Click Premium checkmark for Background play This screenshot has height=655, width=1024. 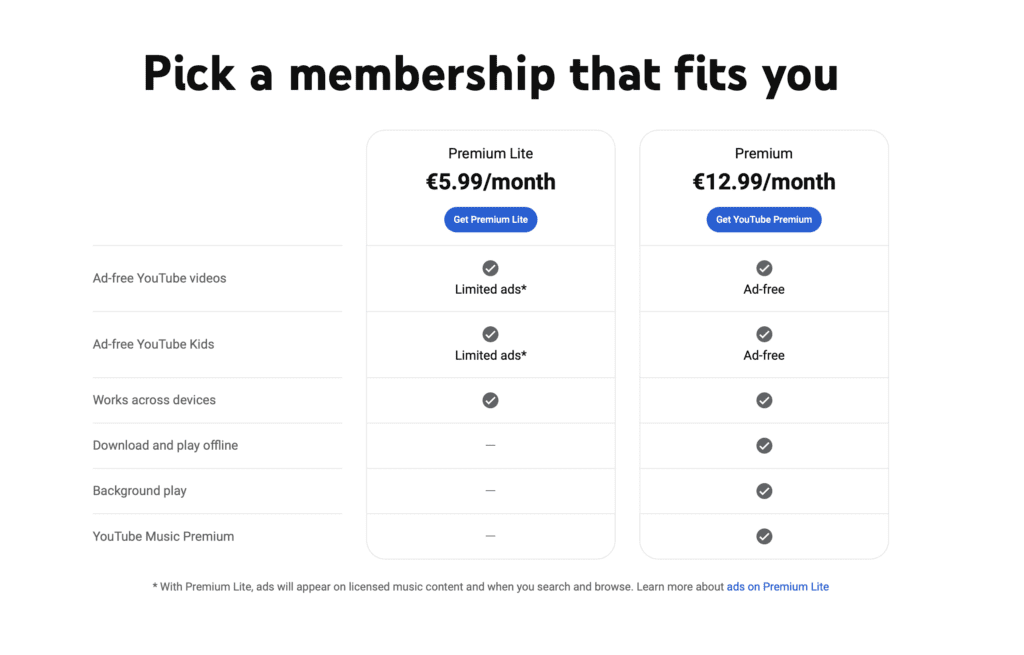(764, 490)
